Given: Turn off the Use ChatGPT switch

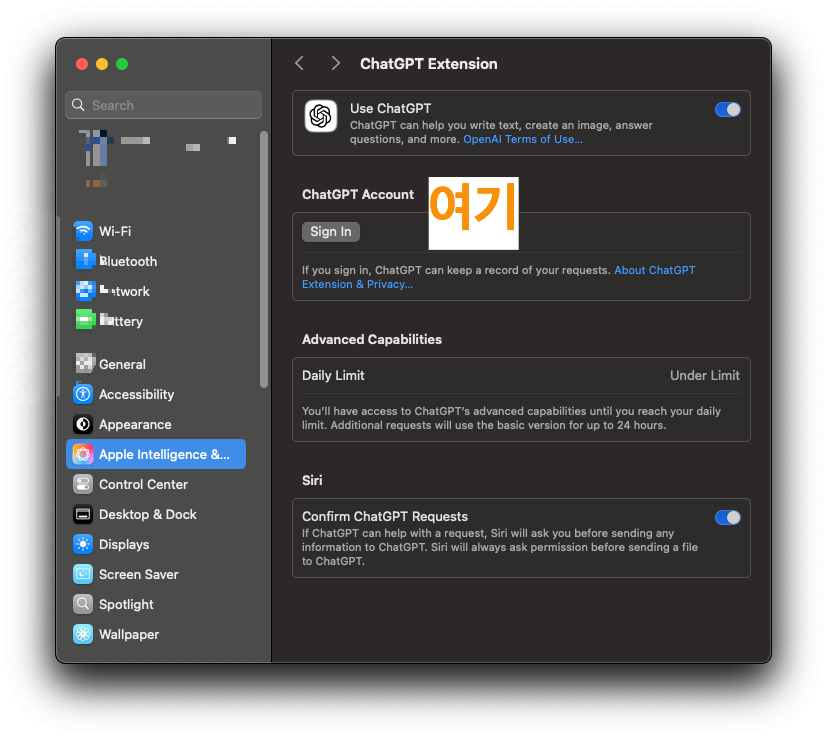Looking at the screenshot, I should 727,110.
